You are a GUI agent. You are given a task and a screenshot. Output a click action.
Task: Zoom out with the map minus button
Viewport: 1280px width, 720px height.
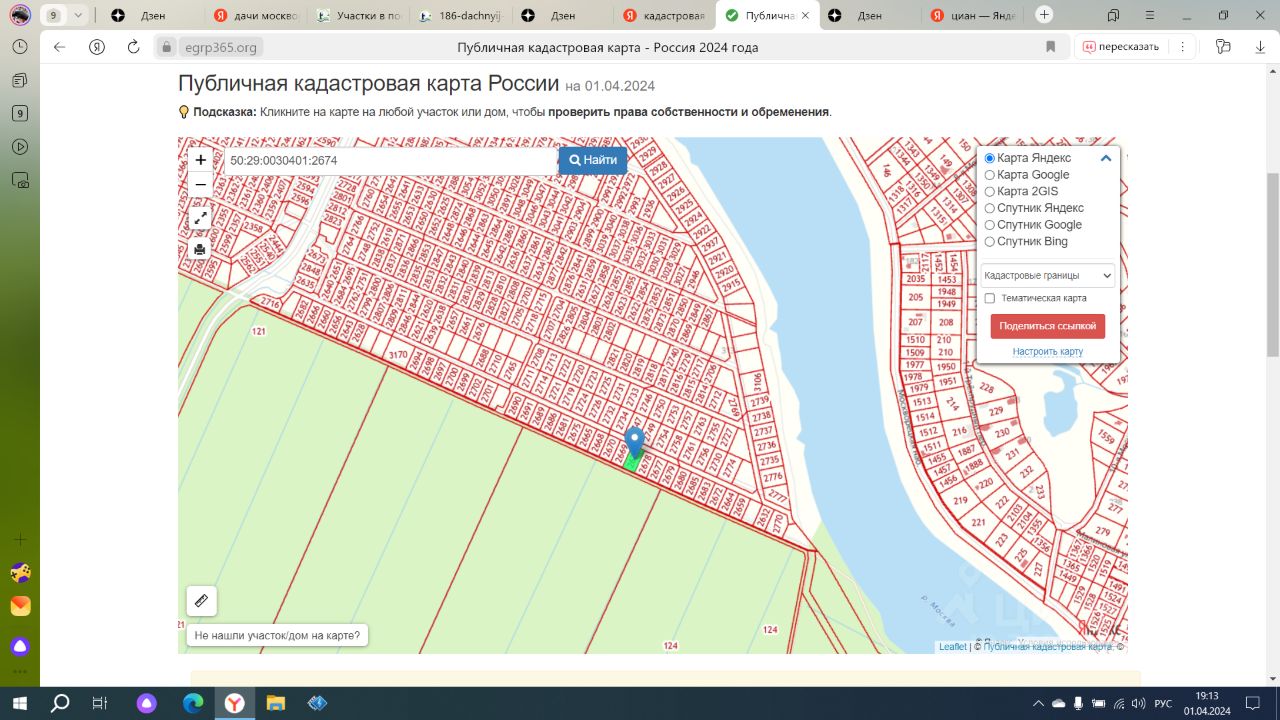pos(201,185)
